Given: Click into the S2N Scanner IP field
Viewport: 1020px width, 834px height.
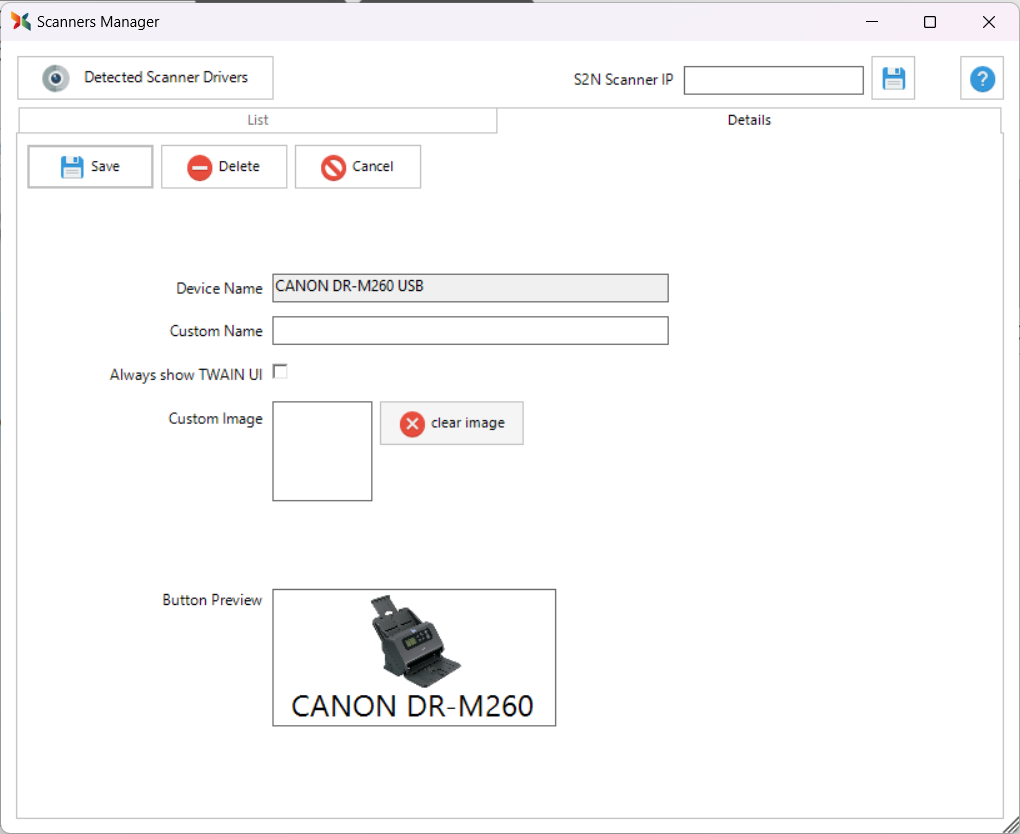Looking at the screenshot, I should [773, 80].
